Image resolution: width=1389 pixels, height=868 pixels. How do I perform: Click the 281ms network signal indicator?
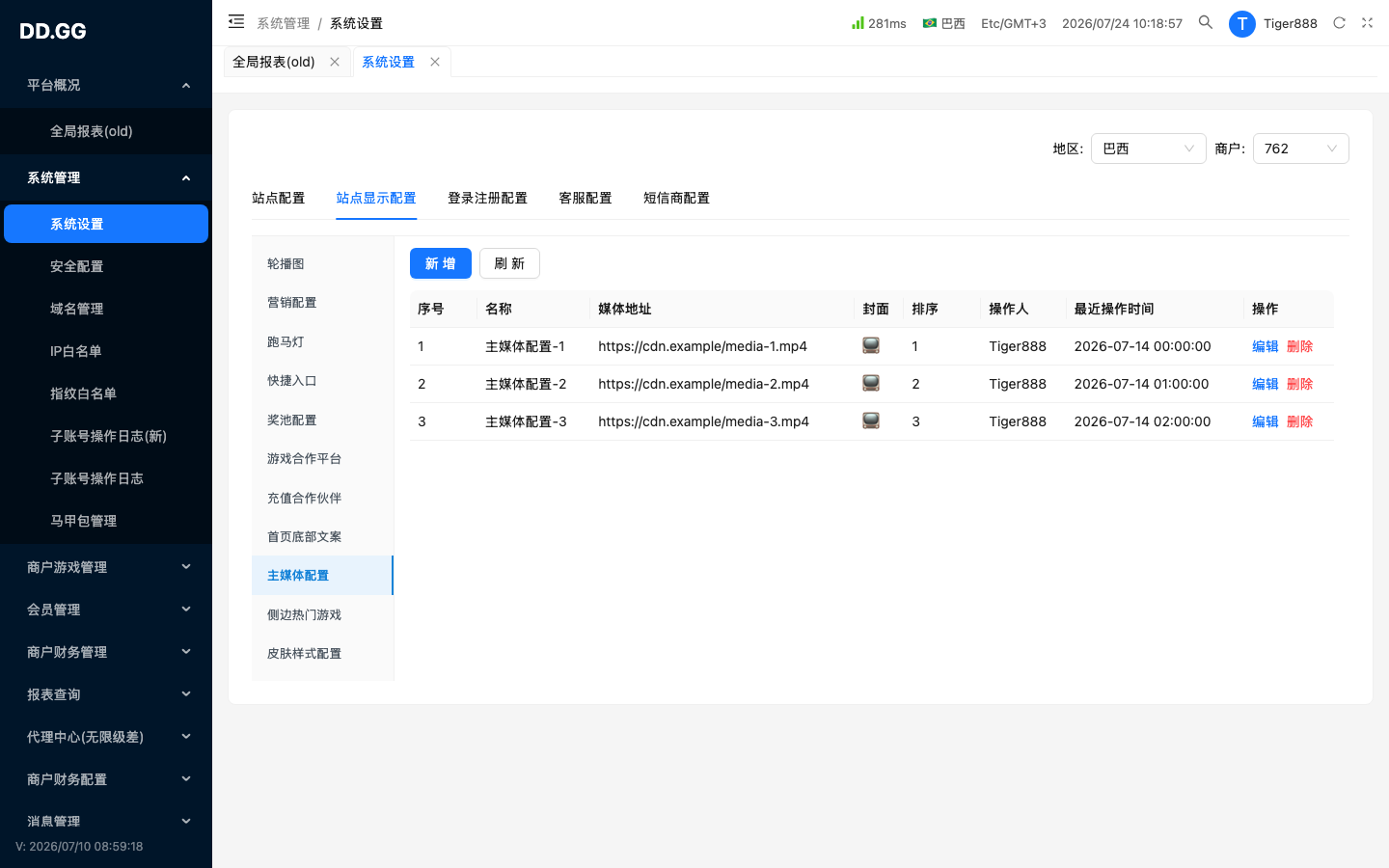tap(879, 23)
